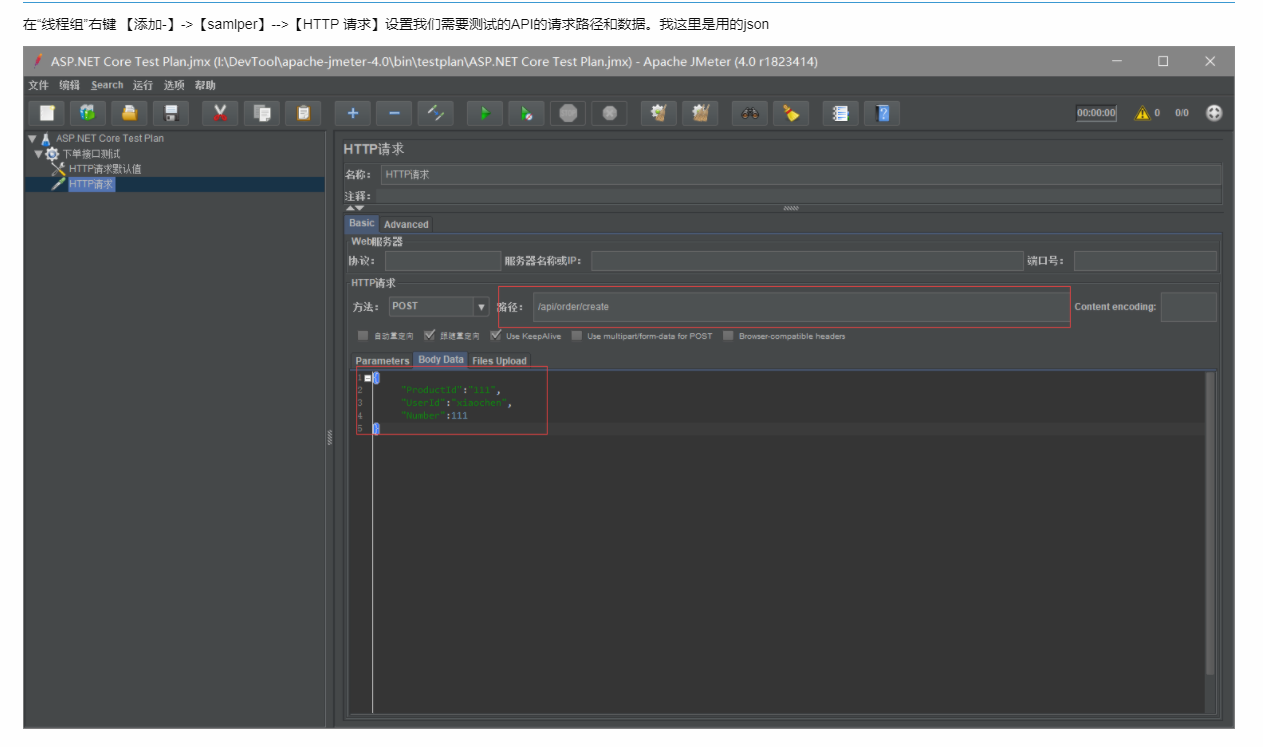Select the 下单接口测试 thread group
The image size is (1263, 747).
coord(91,154)
